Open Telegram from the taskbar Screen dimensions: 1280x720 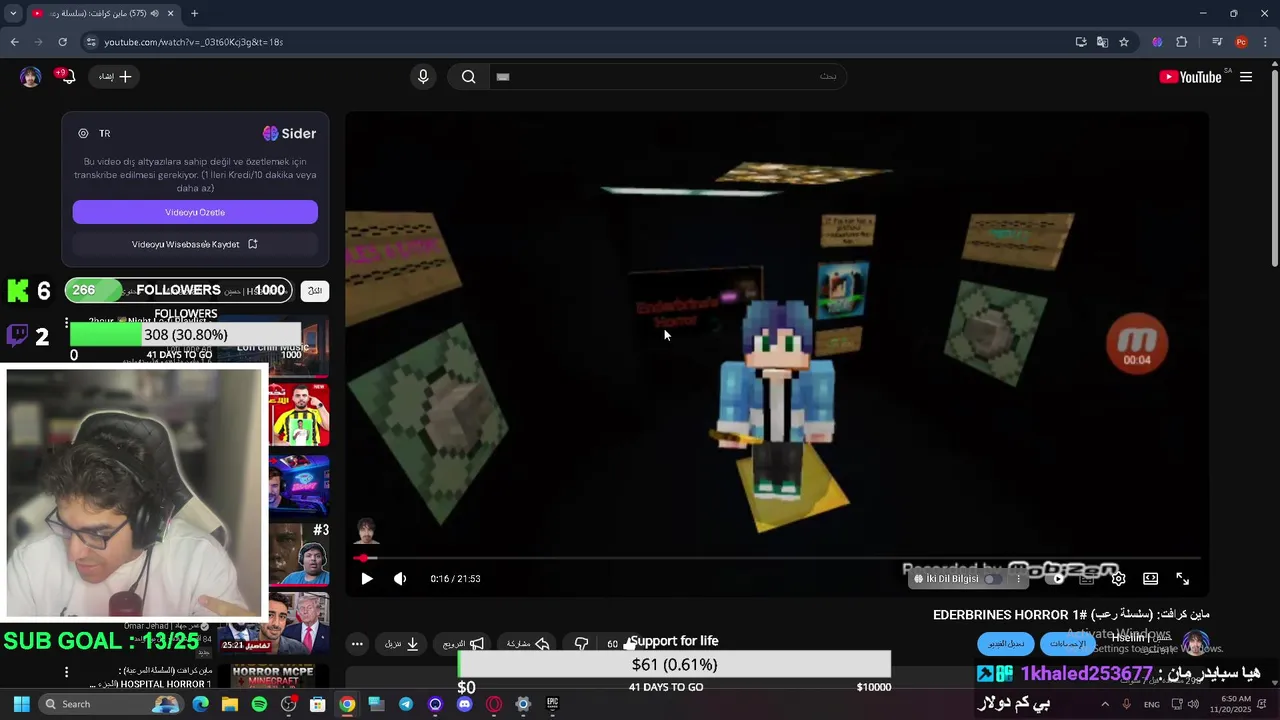click(x=405, y=704)
